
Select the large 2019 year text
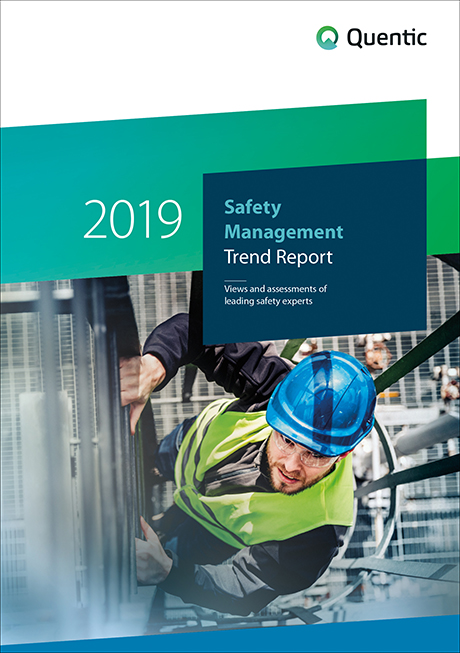click(133, 219)
